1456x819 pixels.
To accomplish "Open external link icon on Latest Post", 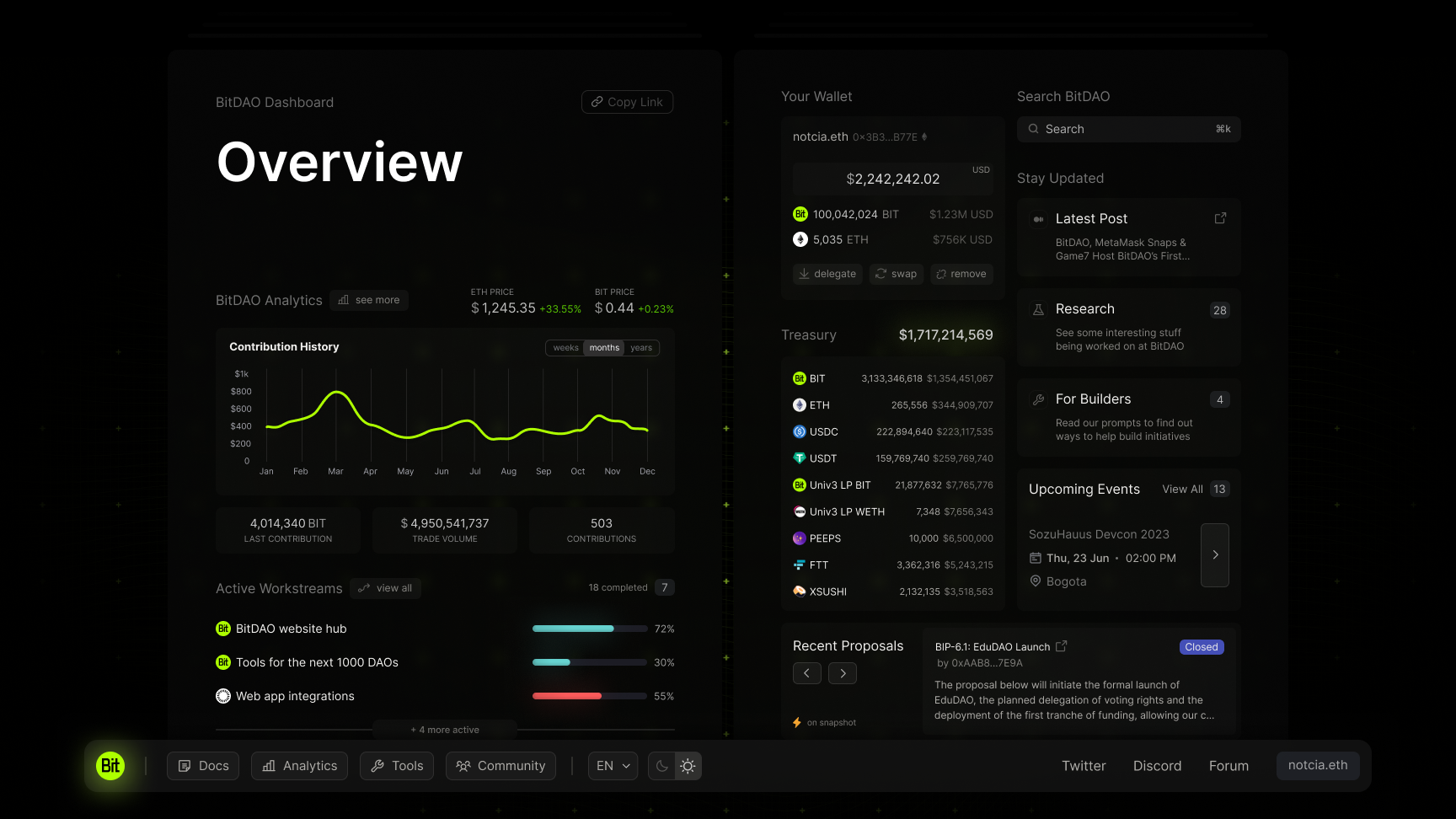I will [1219, 218].
